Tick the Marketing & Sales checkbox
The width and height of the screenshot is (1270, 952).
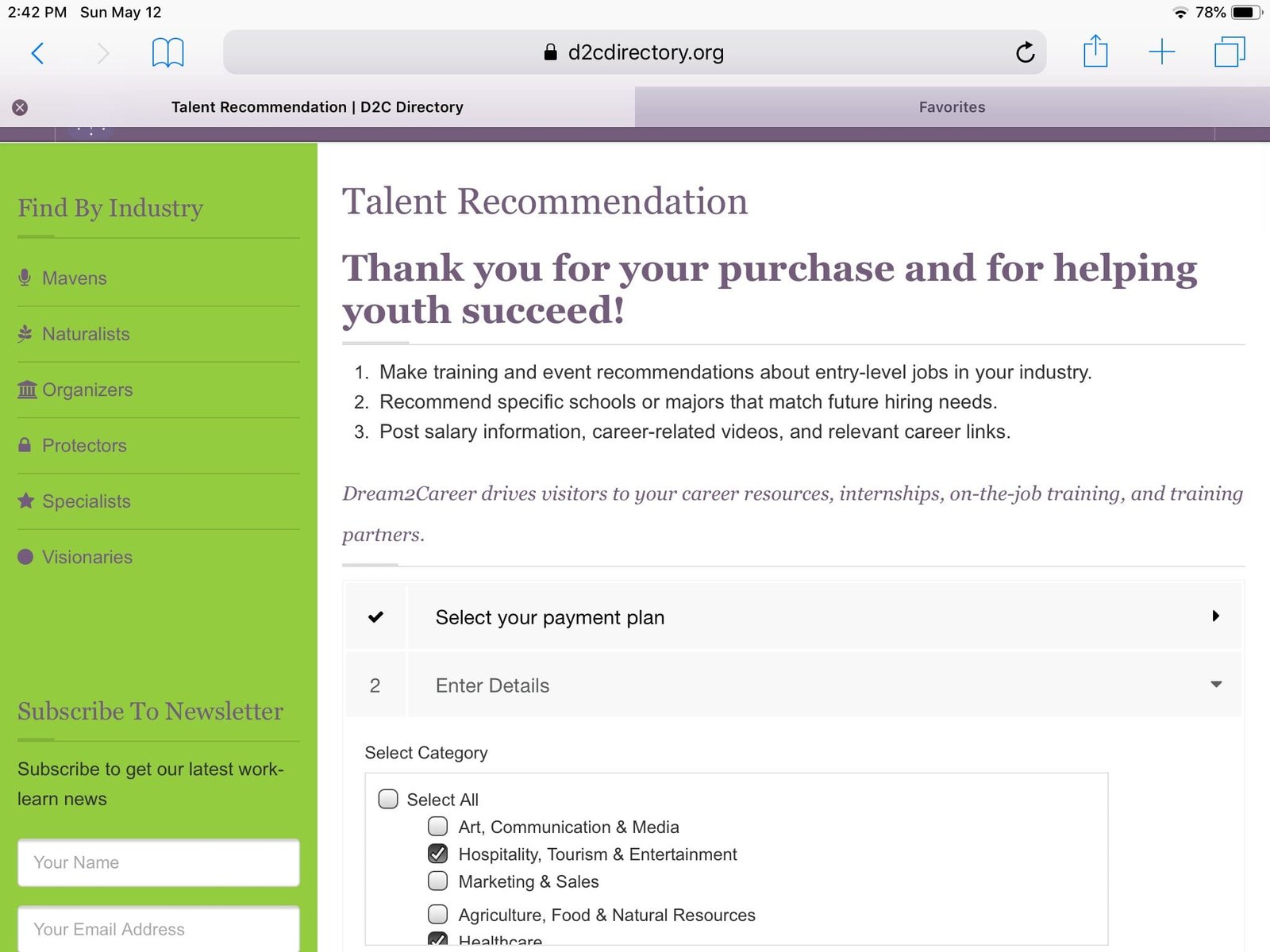437,881
